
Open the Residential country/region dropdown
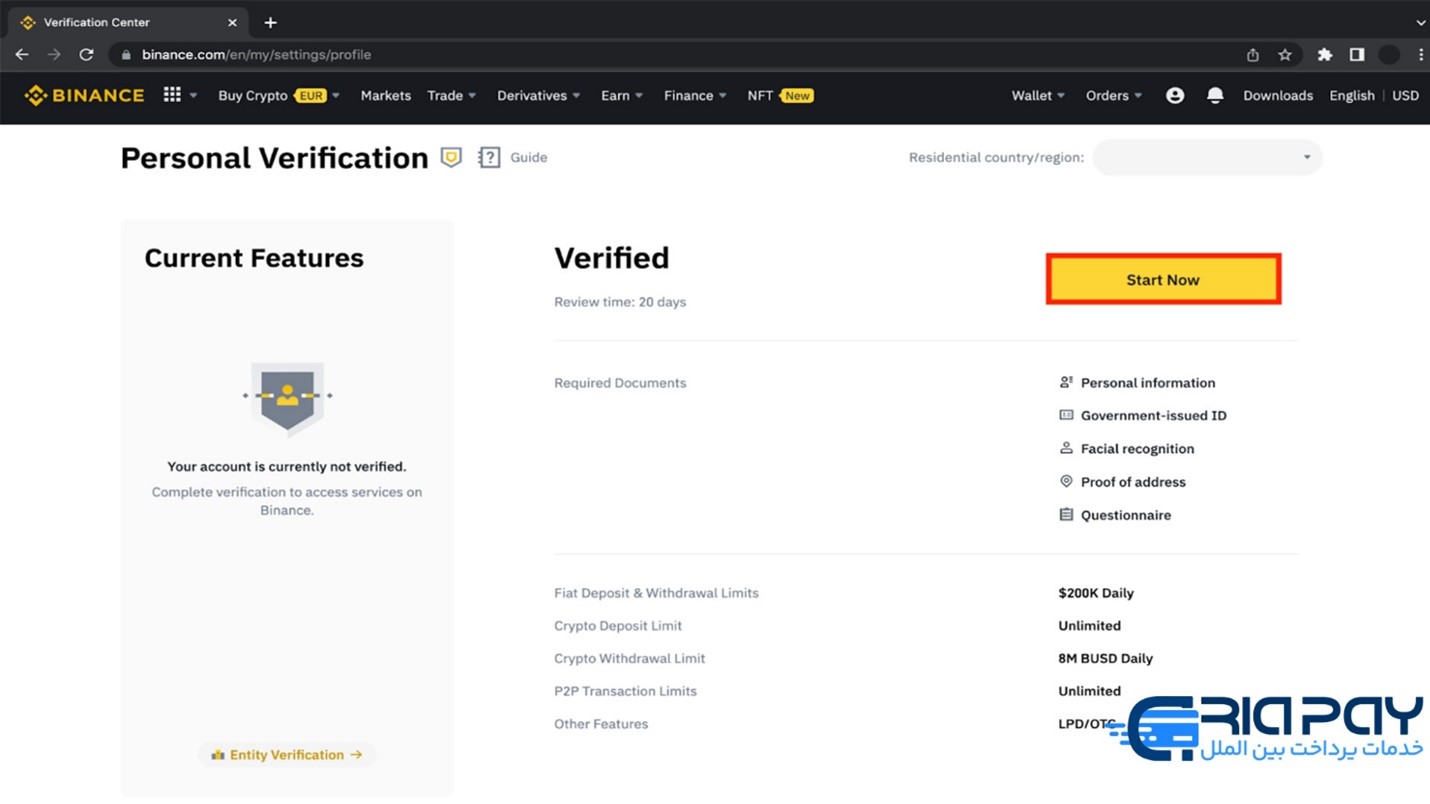pyautogui.click(x=1207, y=157)
